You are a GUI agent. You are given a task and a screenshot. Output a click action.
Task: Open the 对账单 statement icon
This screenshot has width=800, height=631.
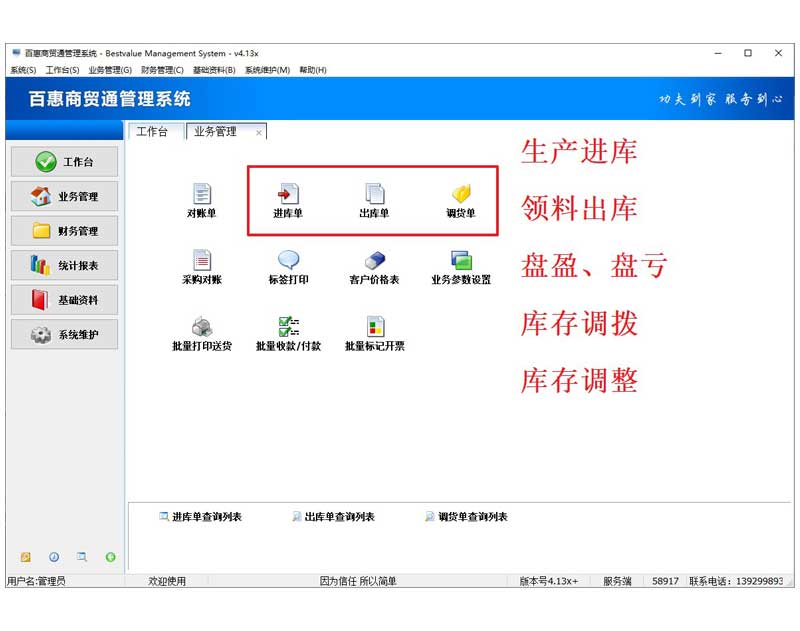pyautogui.click(x=202, y=200)
